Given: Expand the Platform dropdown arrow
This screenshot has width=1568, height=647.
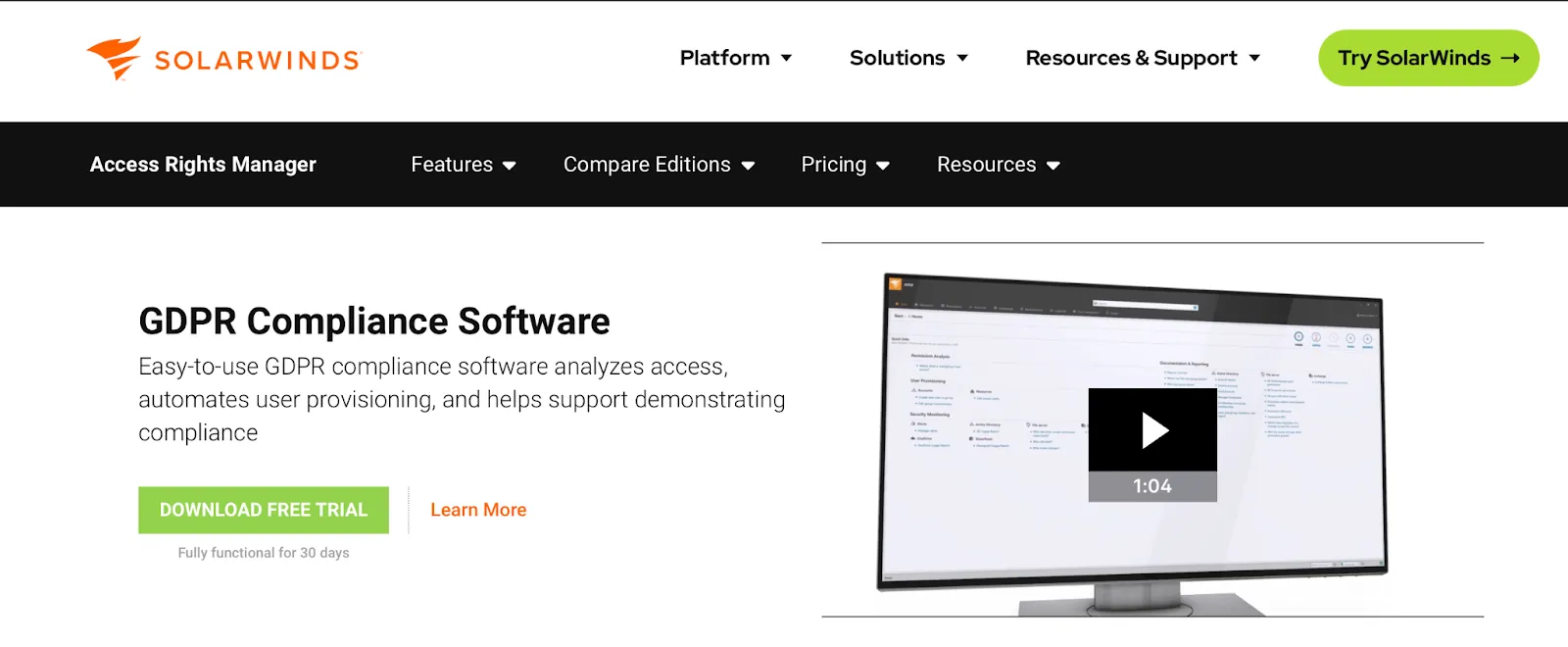Looking at the screenshot, I should [786, 59].
